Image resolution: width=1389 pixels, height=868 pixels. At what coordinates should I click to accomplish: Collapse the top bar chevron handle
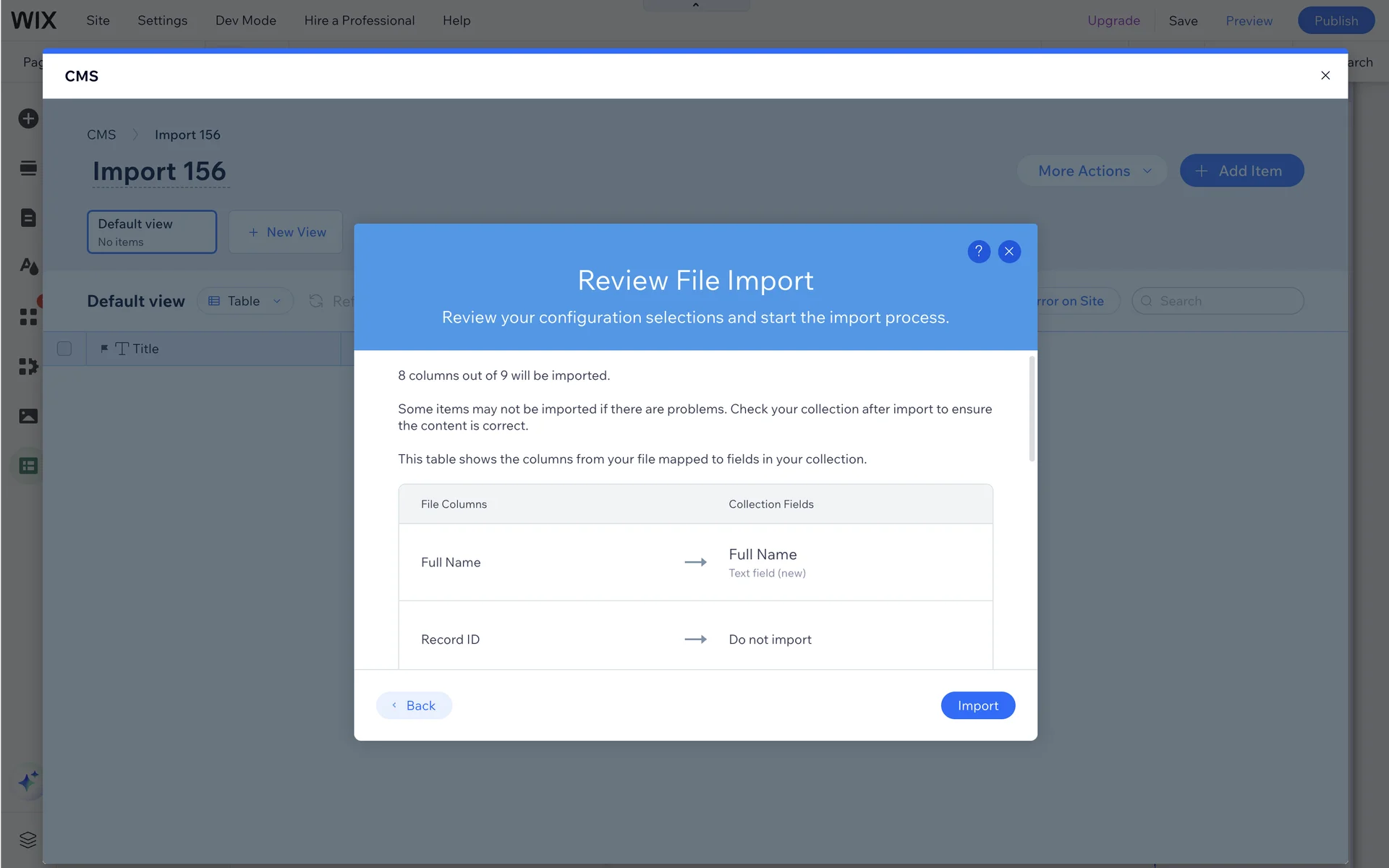(695, 5)
